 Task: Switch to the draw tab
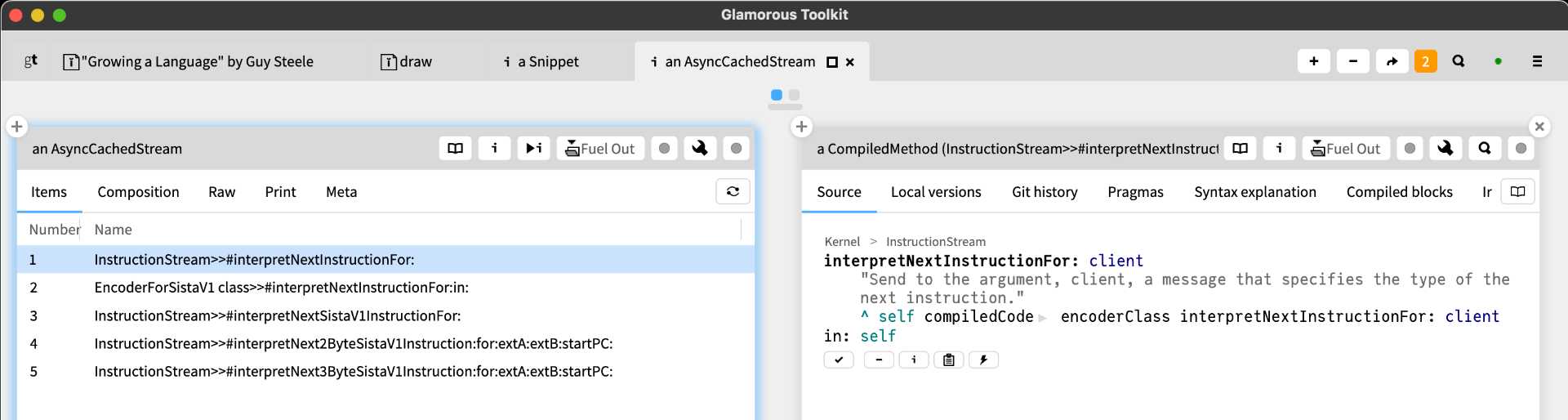click(x=407, y=61)
